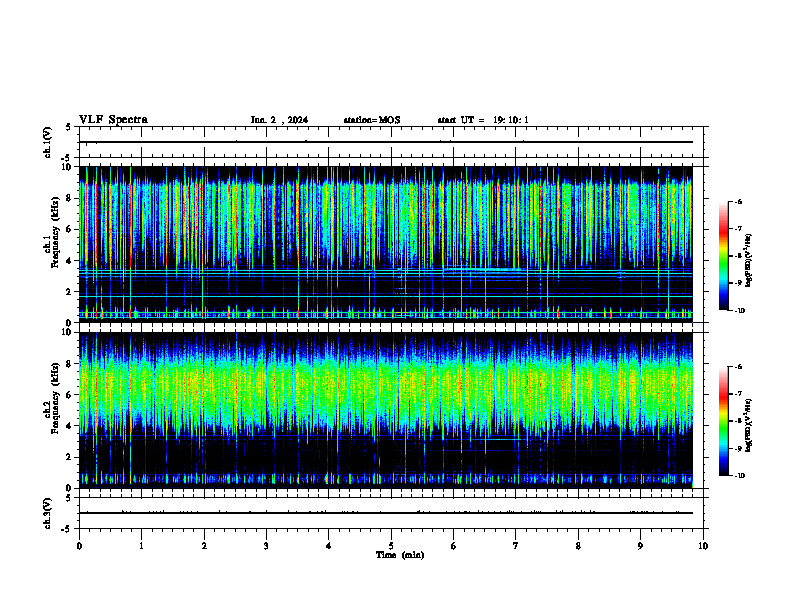Click the lower colorbar "log(PSD)" unit label

[749, 426]
